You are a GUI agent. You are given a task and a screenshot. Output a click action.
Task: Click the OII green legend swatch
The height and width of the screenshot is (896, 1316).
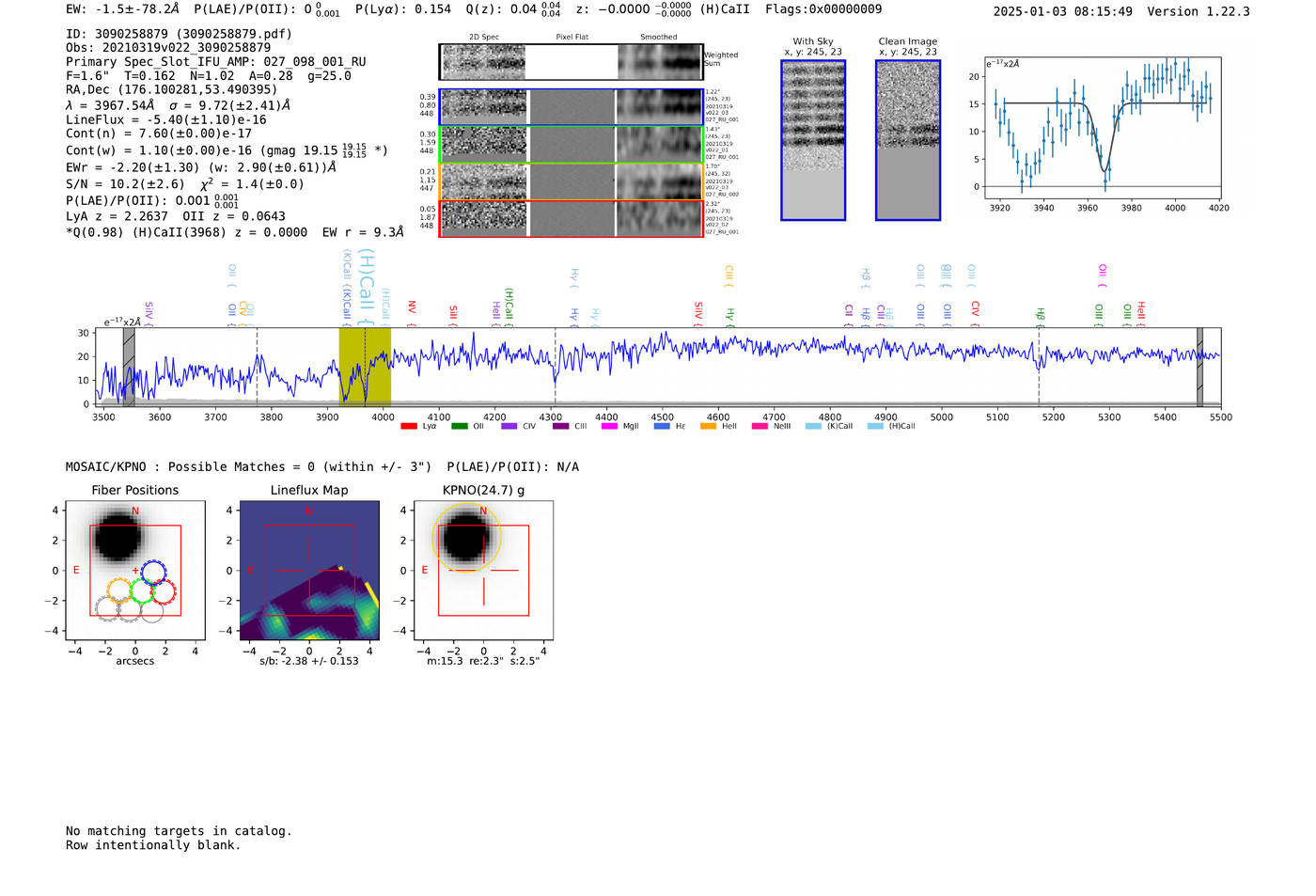pos(459,426)
